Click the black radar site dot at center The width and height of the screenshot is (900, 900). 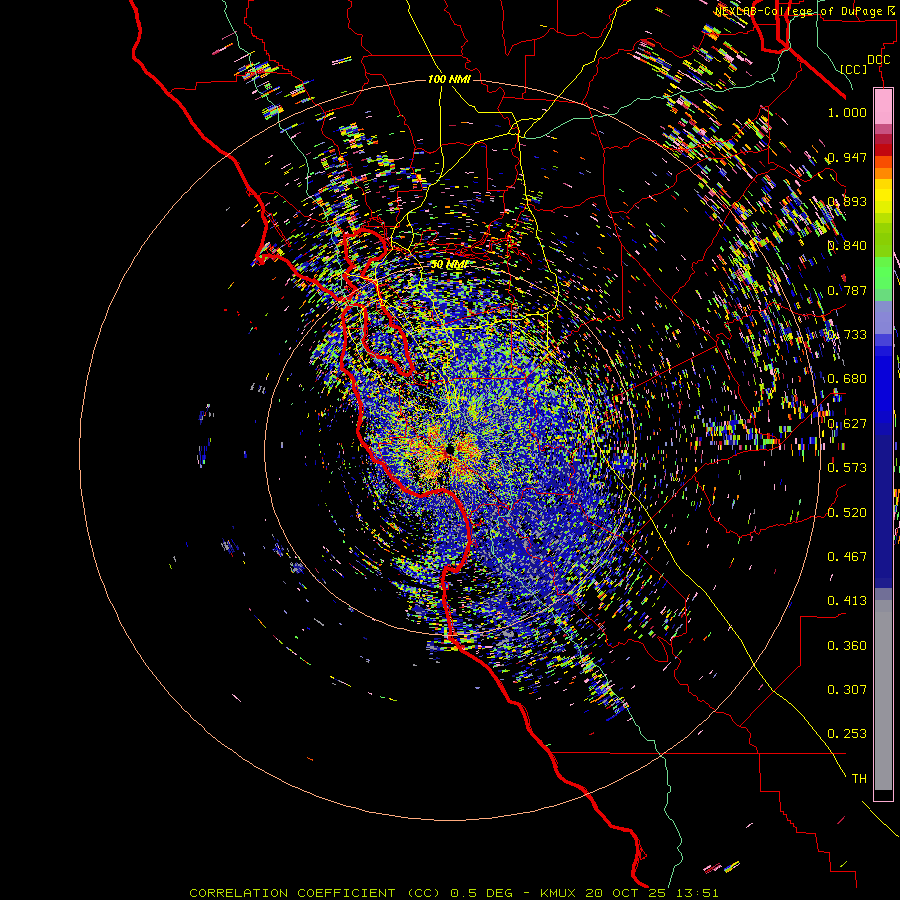point(449,449)
